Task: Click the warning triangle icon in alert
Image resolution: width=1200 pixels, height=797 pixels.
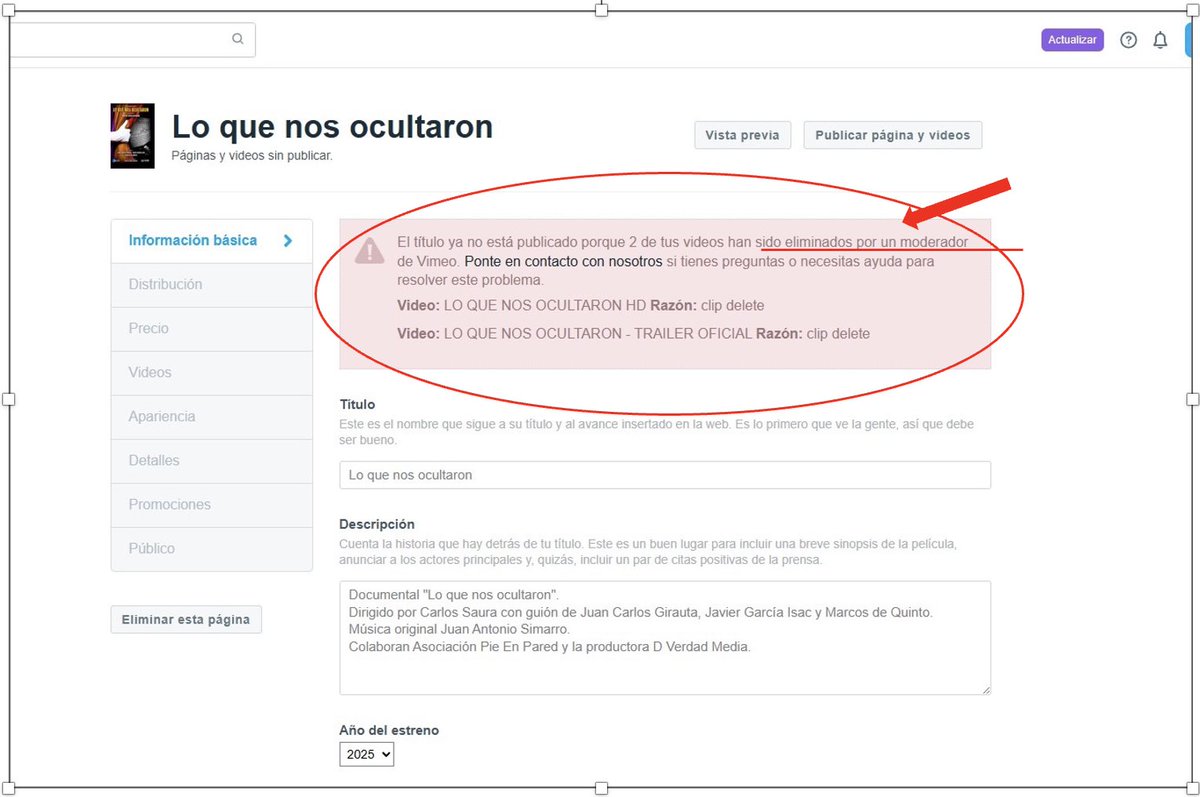Action: click(x=369, y=250)
